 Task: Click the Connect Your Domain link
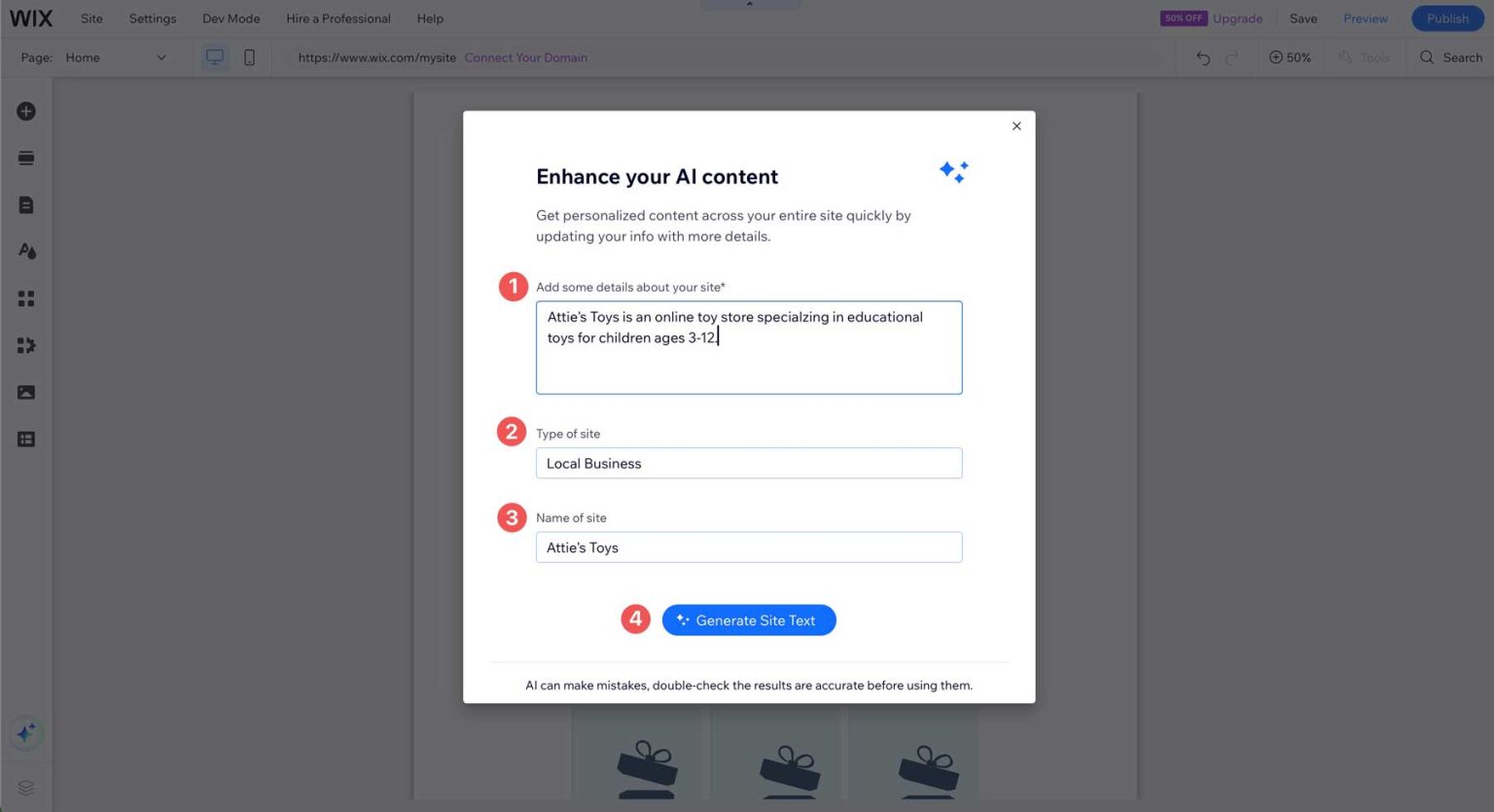click(525, 57)
